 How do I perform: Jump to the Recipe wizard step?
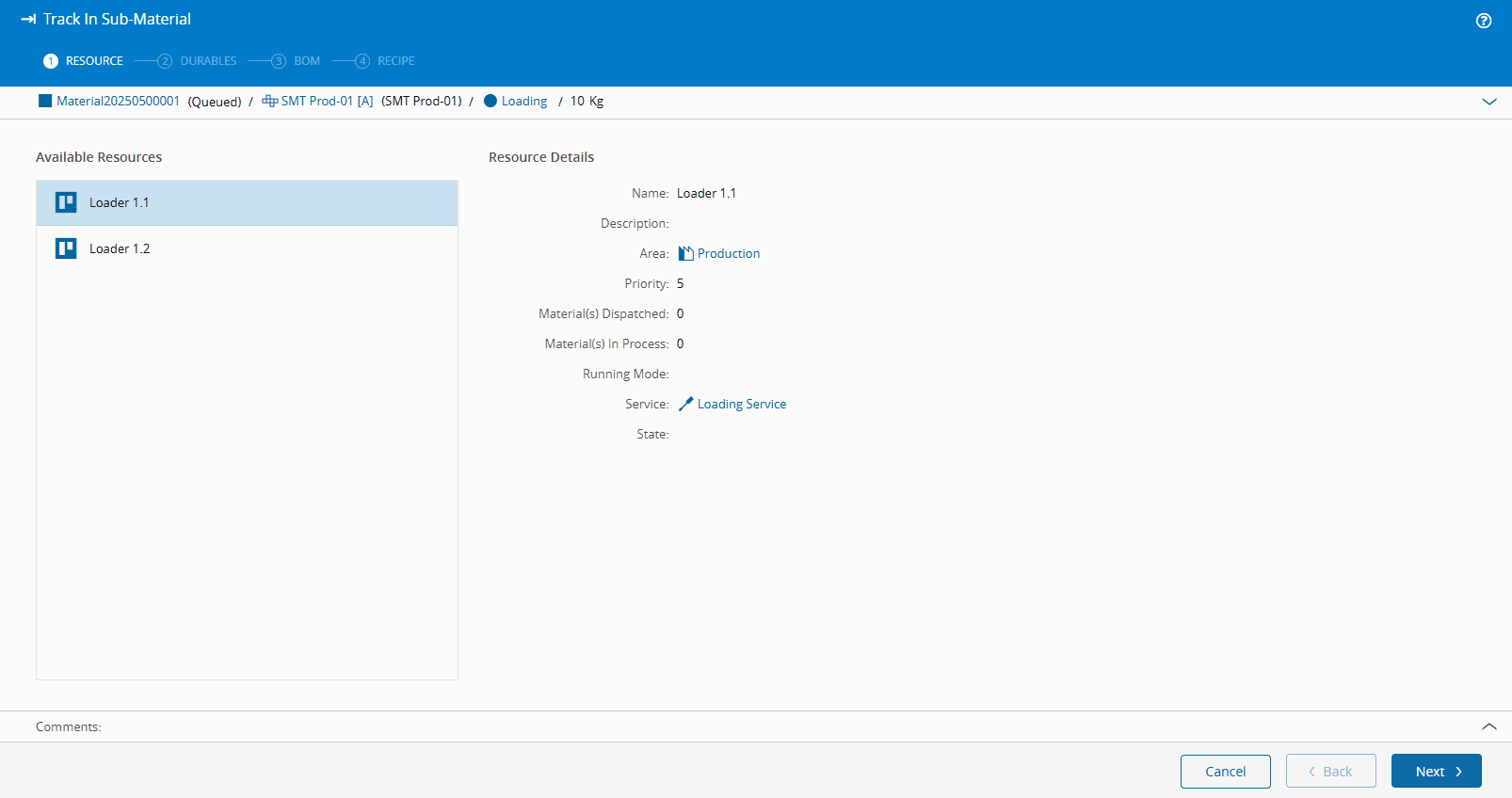(x=395, y=61)
